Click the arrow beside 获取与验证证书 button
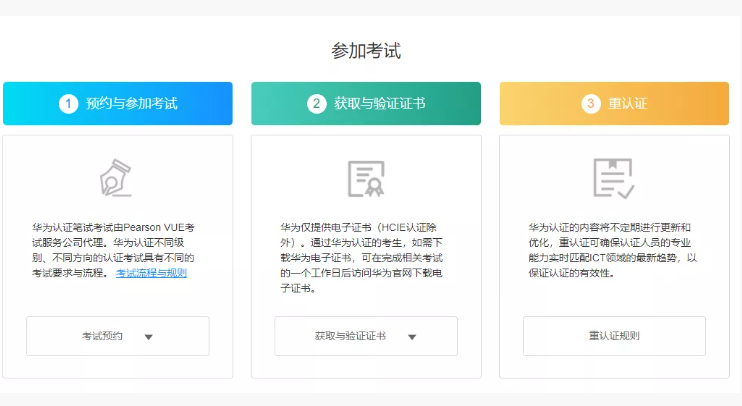 coord(412,337)
